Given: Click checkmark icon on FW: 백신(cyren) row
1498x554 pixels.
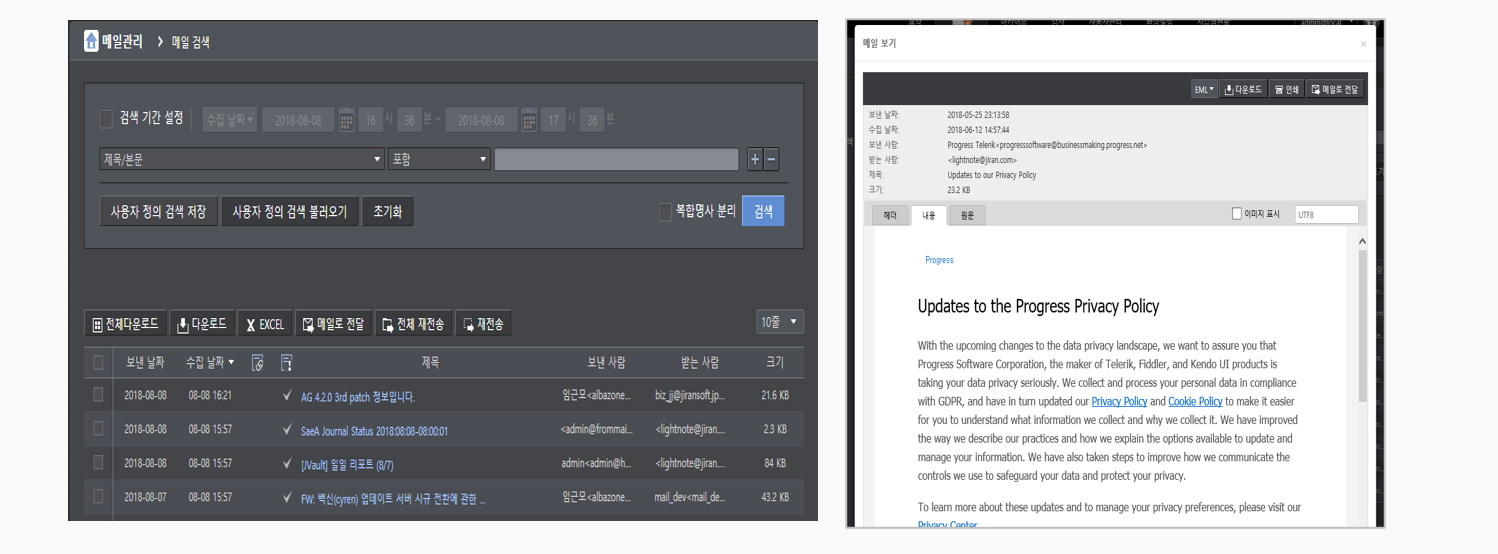Looking at the screenshot, I should coord(288,497).
